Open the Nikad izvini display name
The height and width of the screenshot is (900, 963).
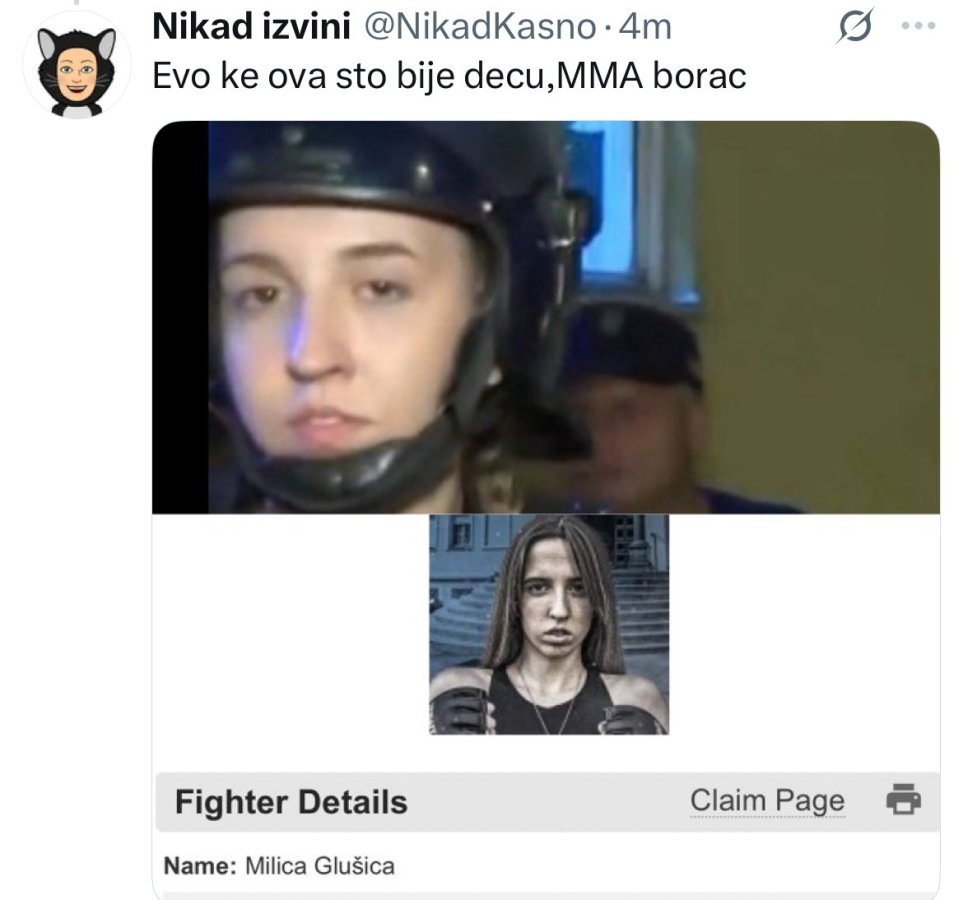pos(251,27)
